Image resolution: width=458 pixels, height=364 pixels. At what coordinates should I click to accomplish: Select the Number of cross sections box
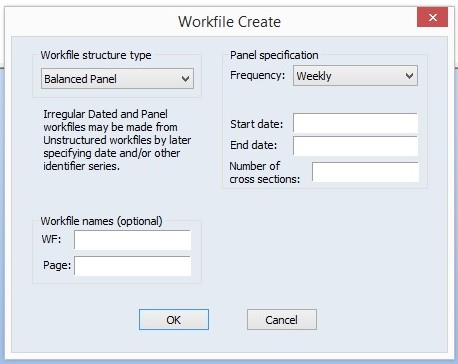[365, 172]
